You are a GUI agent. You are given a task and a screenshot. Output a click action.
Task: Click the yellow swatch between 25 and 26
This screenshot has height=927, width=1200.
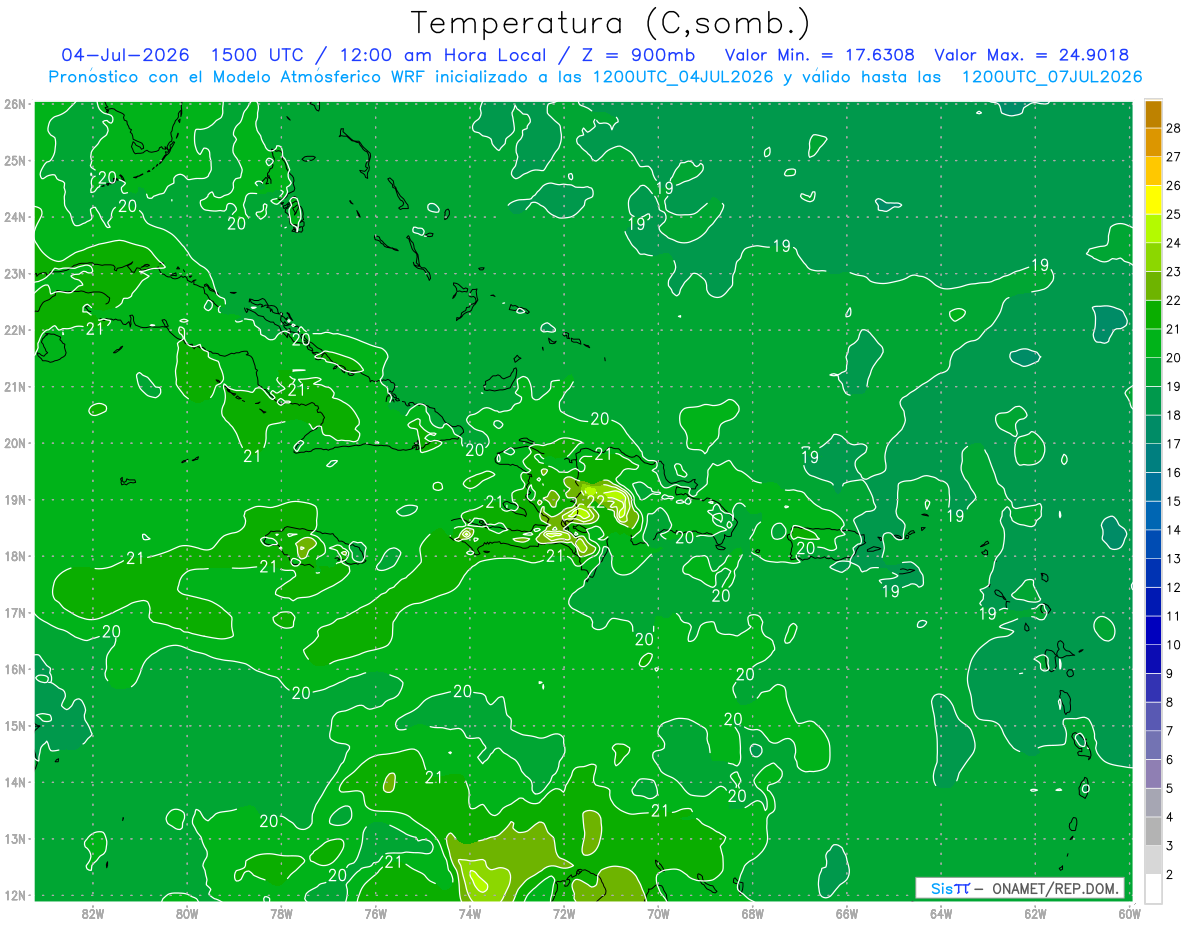click(1153, 200)
